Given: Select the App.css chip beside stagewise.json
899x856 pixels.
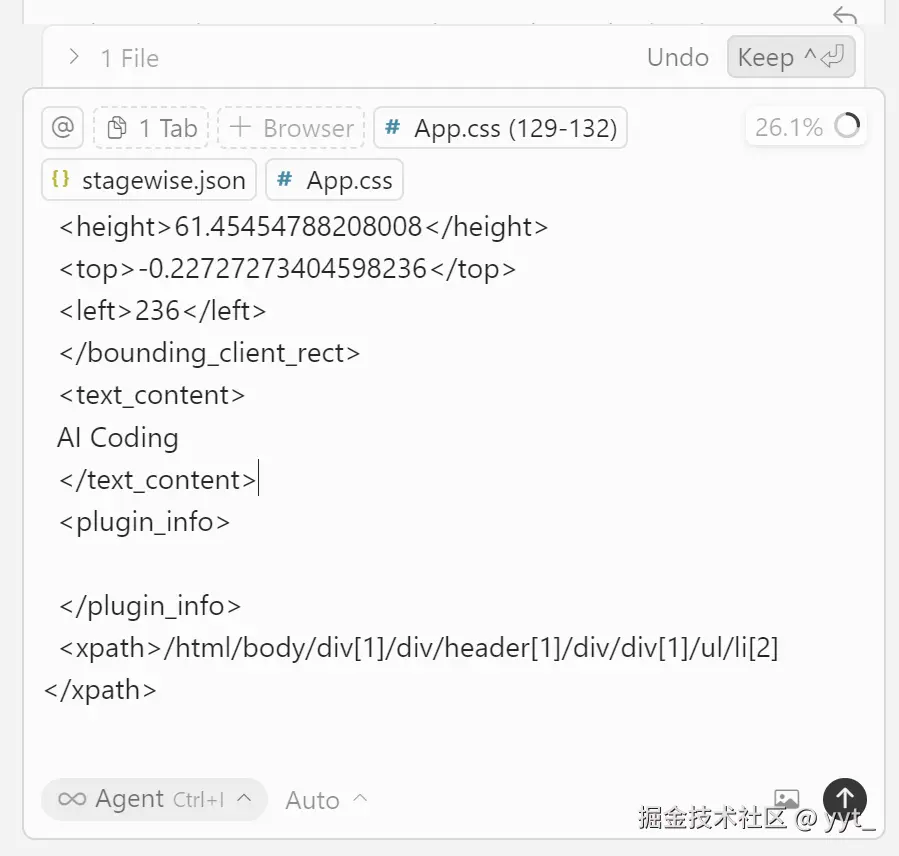Looking at the screenshot, I should [x=334, y=180].
